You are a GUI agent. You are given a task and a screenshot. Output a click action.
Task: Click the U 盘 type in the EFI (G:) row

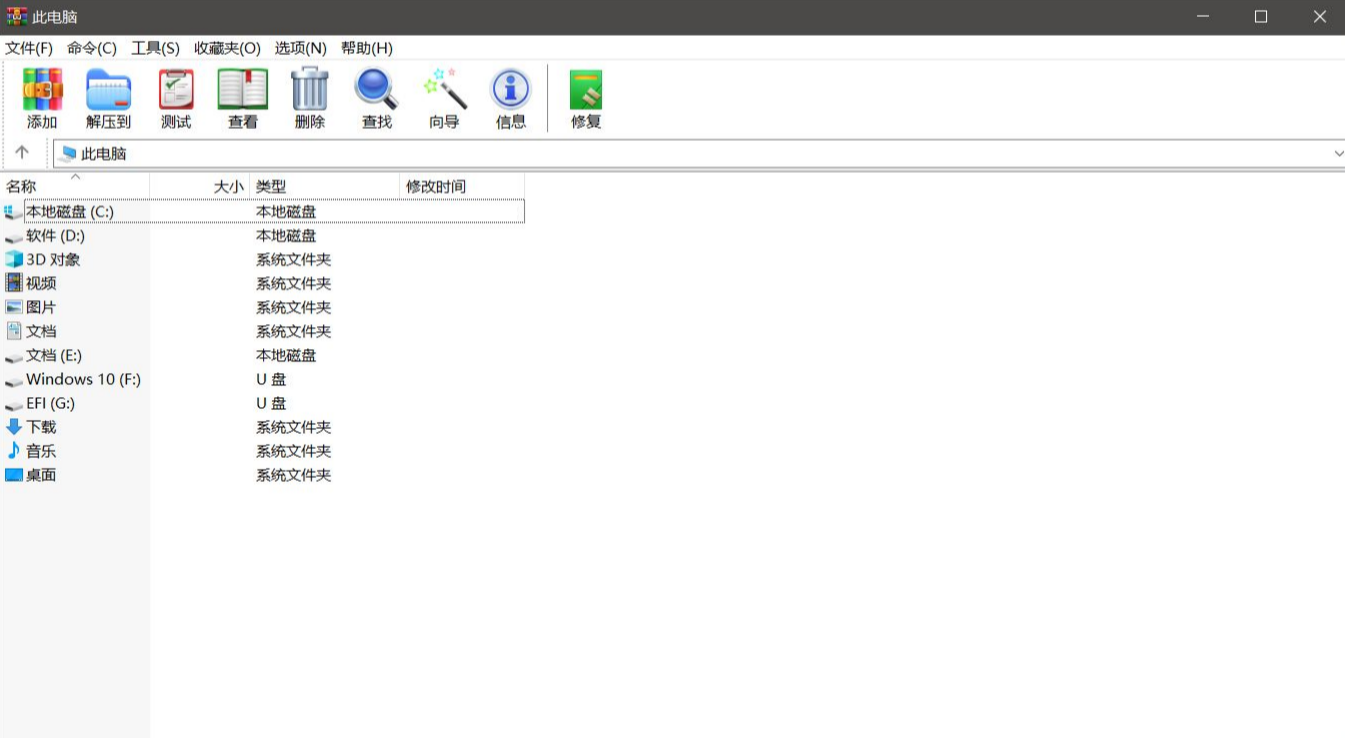(271, 403)
